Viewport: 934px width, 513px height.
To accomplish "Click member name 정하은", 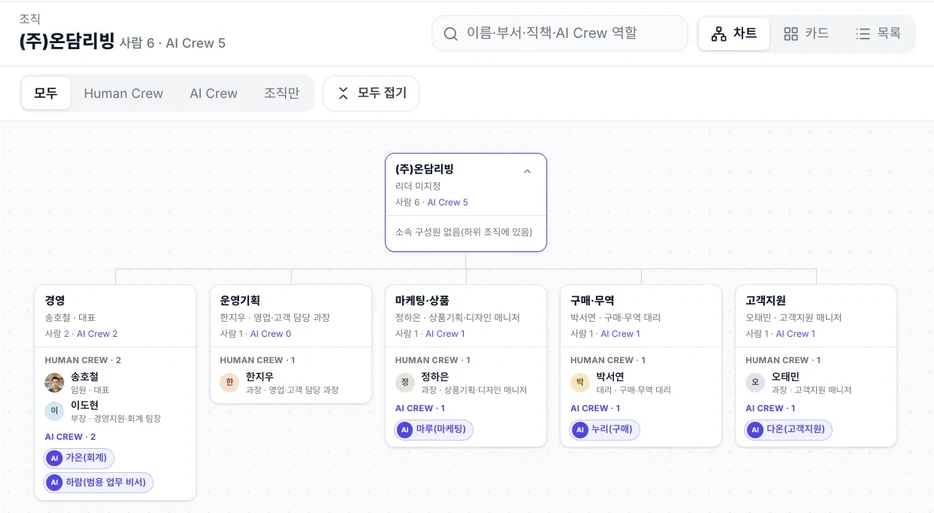I will 435,377.
